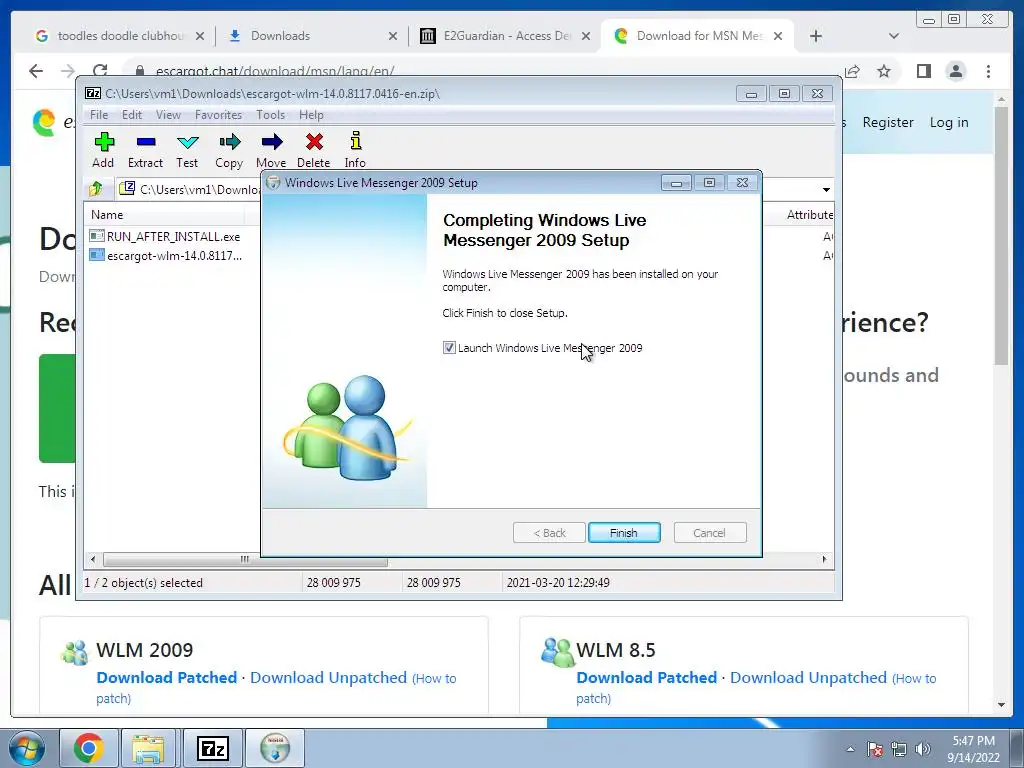Click WLM 2009 Download Patched link
This screenshot has height=768, width=1024.
click(167, 678)
